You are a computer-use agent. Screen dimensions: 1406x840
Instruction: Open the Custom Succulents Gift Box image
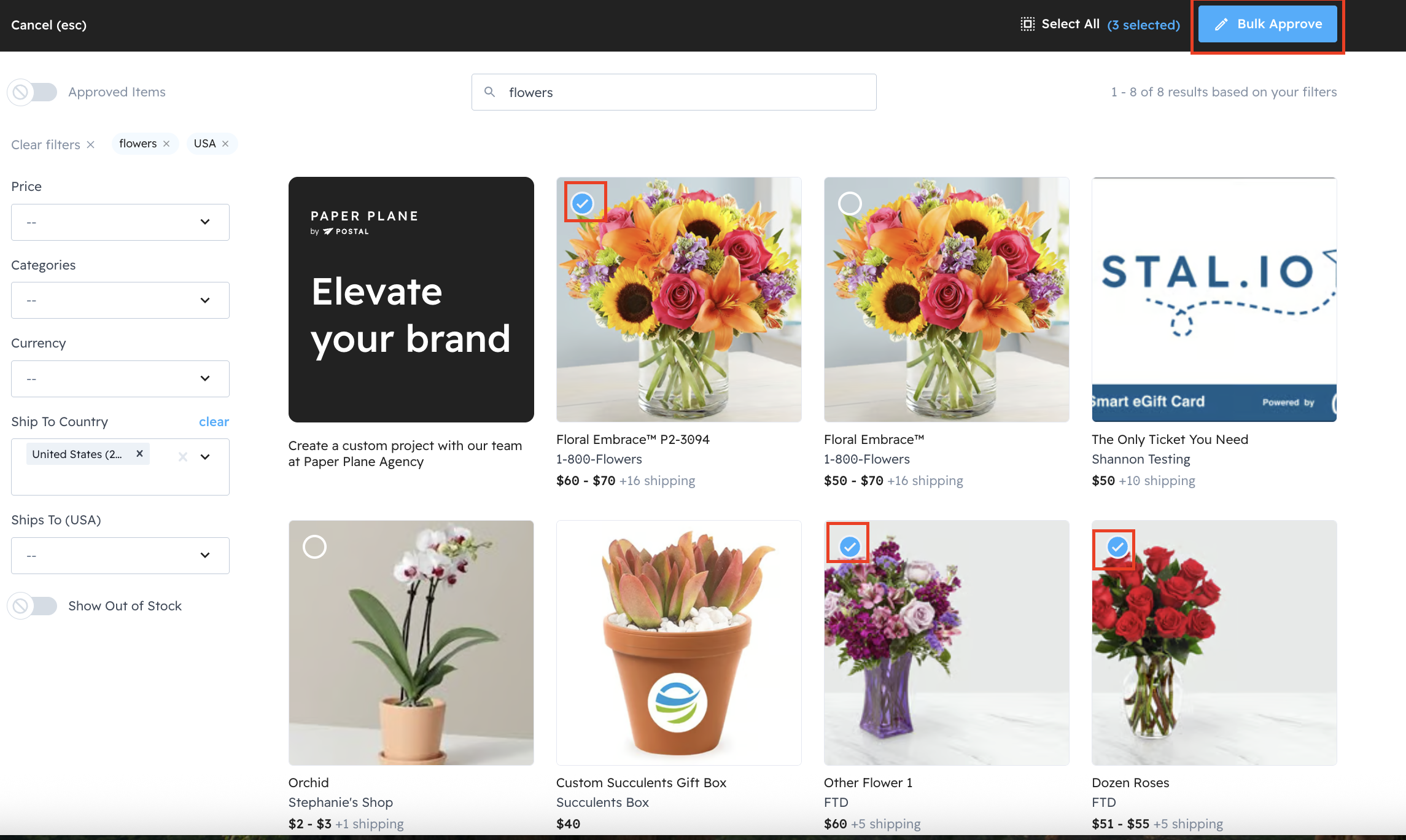pyautogui.click(x=679, y=643)
